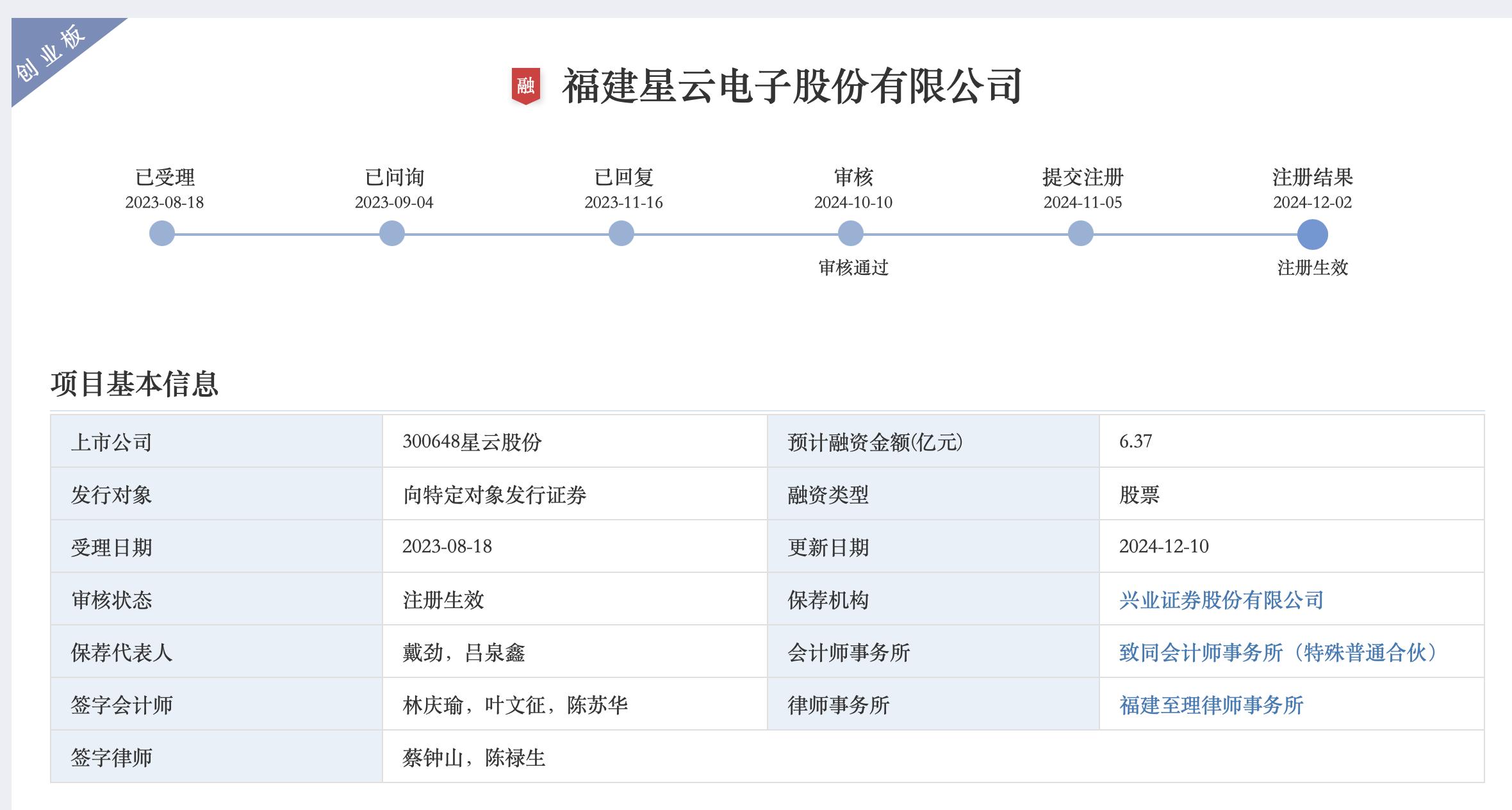Click the 审核状态 row label
This screenshot has width=1512, height=810.
[x=111, y=600]
